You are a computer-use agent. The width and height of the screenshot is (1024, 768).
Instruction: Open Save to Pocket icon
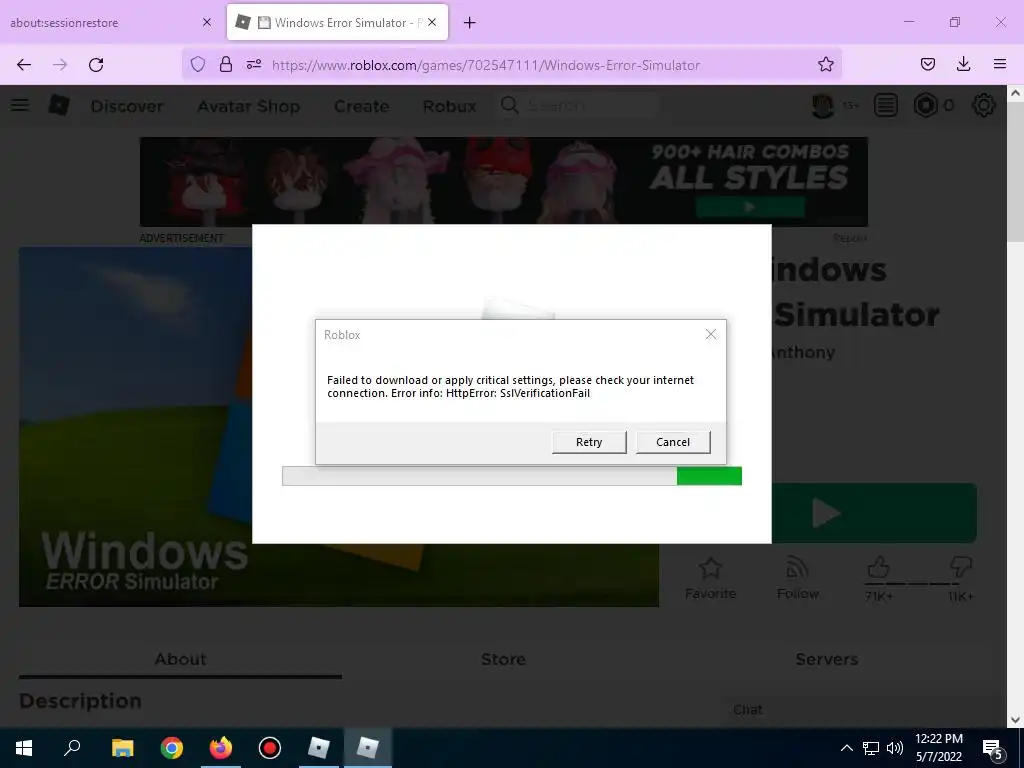(x=928, y=64)
